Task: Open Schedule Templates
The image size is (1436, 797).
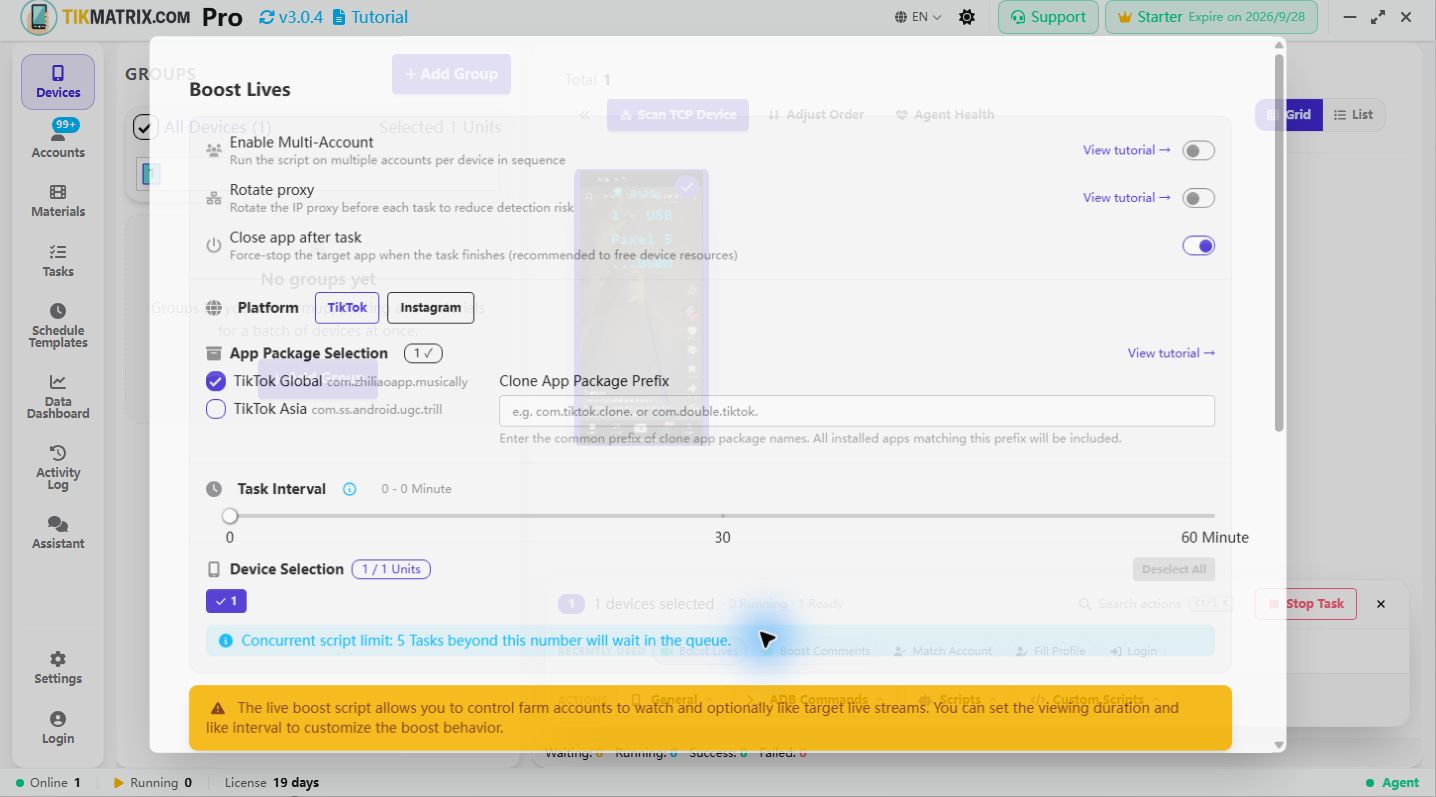Action: (x=58, y=326)
